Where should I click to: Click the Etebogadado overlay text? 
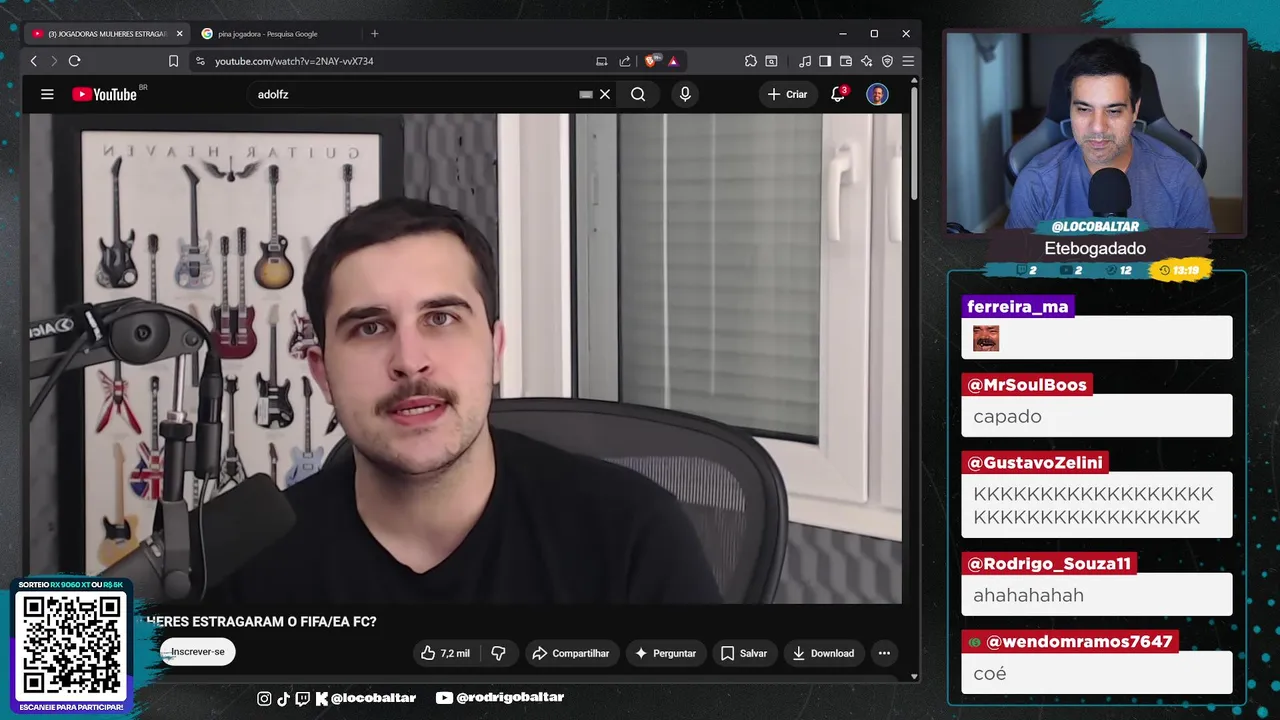(1095, 249)
